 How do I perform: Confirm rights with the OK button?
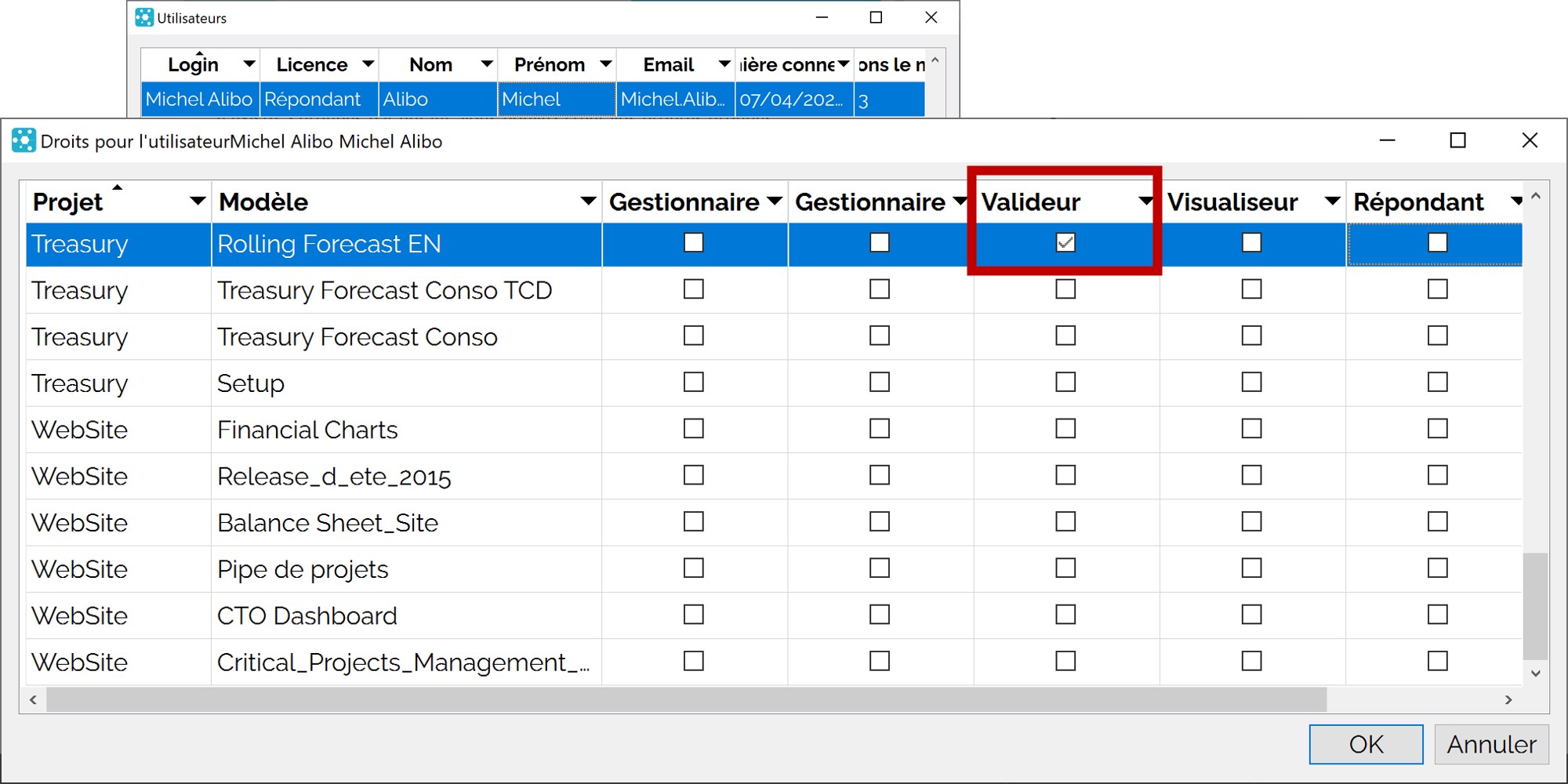point(1367,744)
